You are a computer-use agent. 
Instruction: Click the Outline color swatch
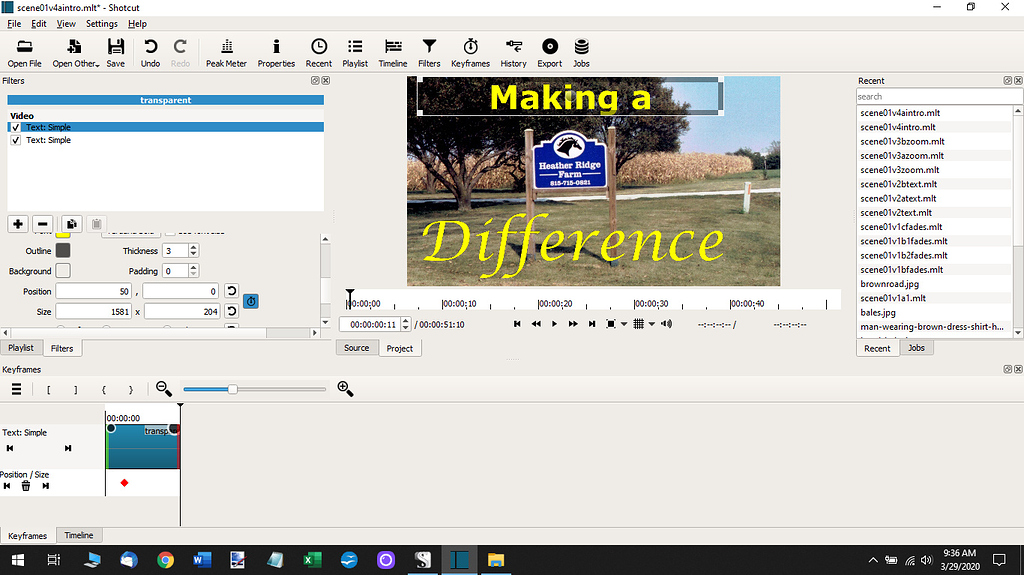[x=63, y=251]
